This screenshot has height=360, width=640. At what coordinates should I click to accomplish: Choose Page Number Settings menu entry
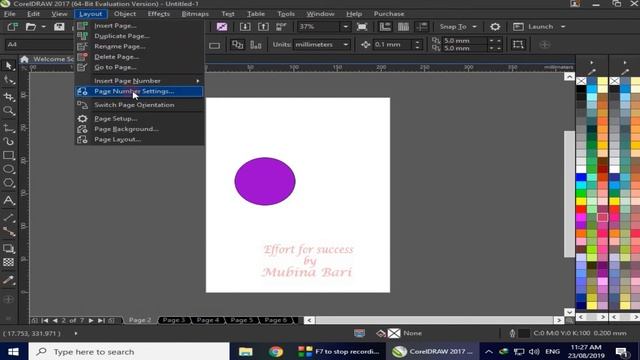(139, 91)
